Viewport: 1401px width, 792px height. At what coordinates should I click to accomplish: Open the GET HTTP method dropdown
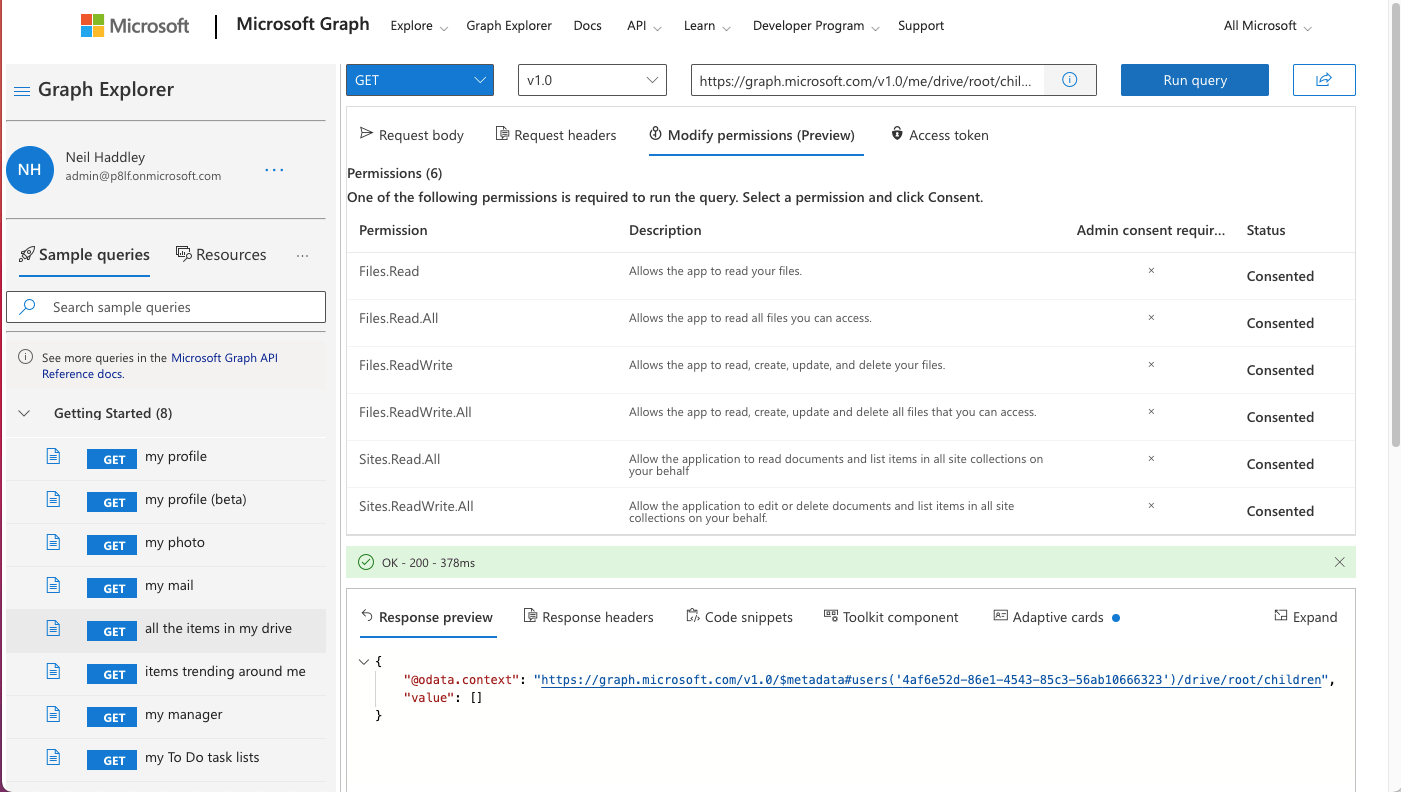tap(419, 80)
